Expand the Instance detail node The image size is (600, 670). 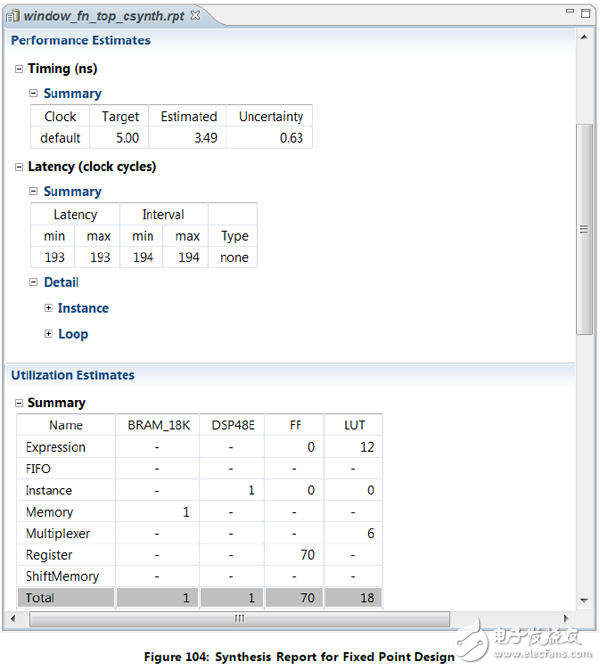tap(48, 308)
